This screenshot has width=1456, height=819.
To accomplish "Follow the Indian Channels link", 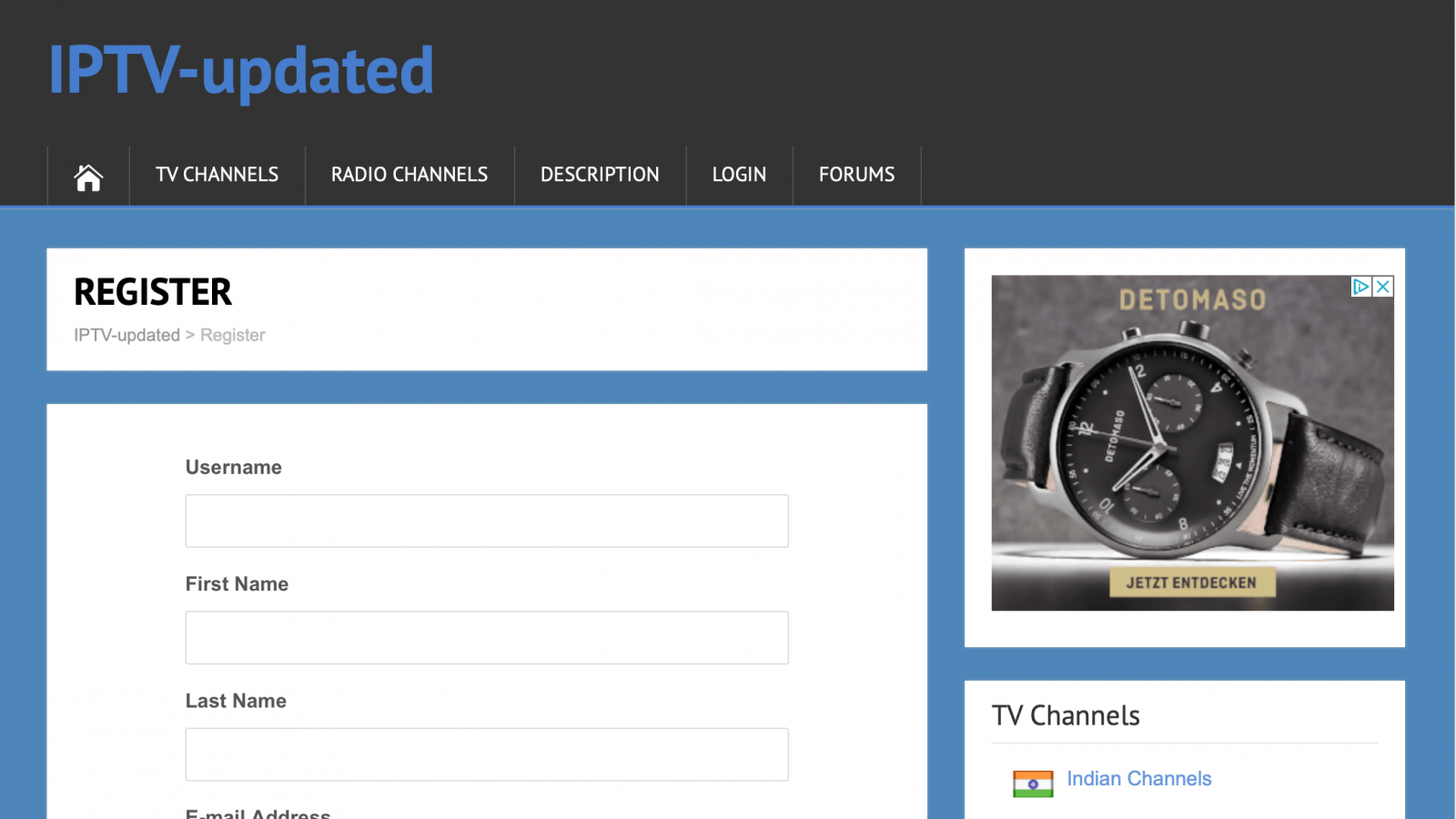I will tap(1139, 779).
